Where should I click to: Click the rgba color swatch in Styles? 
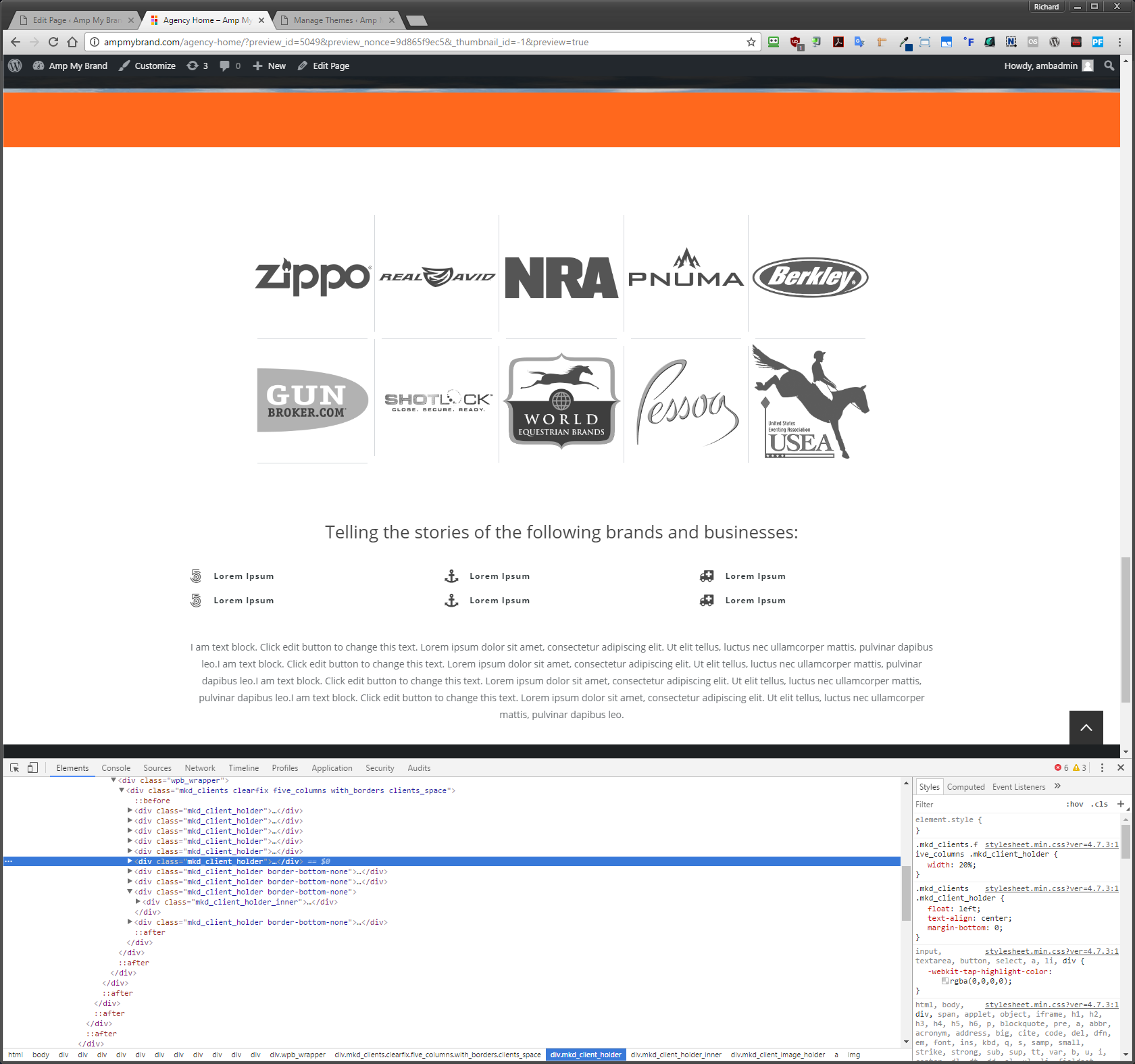[x=945, y=982]
